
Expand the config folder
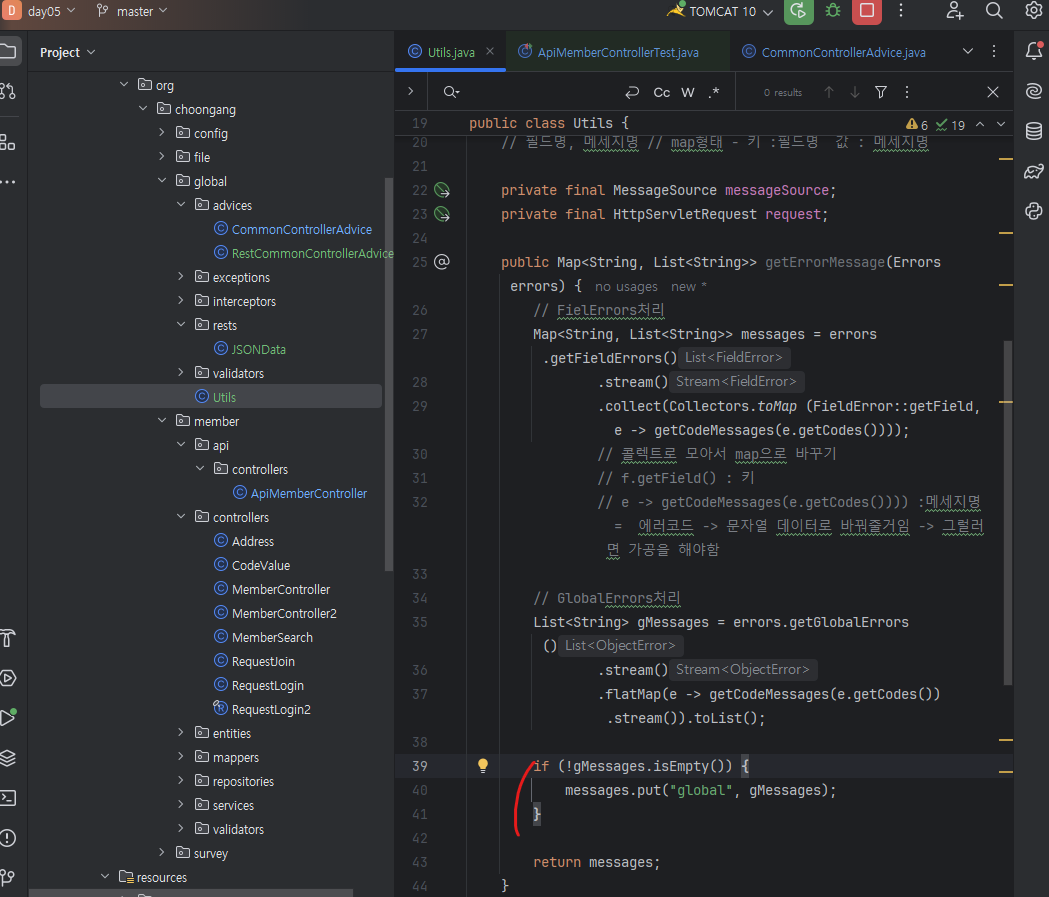(x=162, y=133)
